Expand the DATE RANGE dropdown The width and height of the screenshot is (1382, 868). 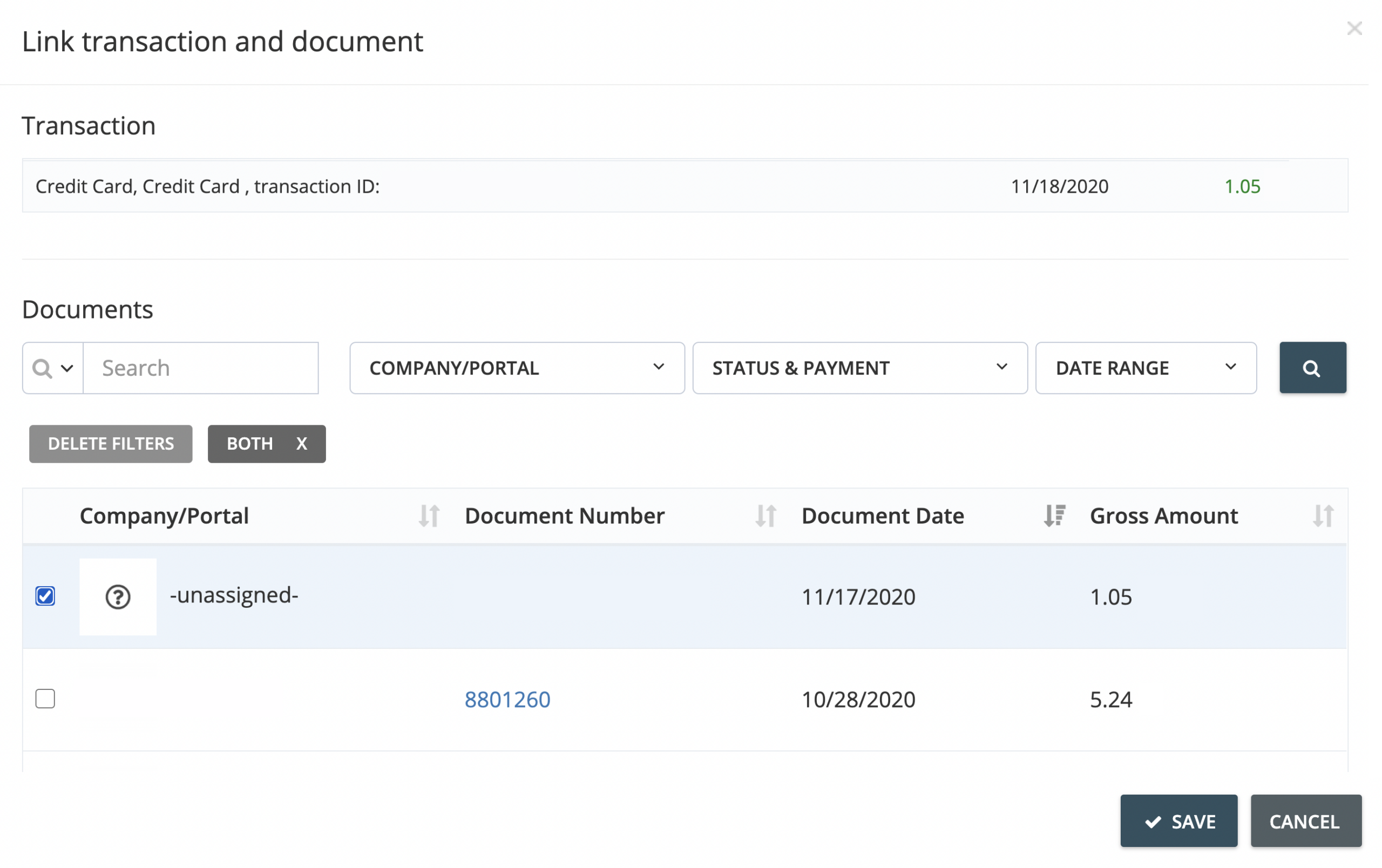[x=1146, y=368]
